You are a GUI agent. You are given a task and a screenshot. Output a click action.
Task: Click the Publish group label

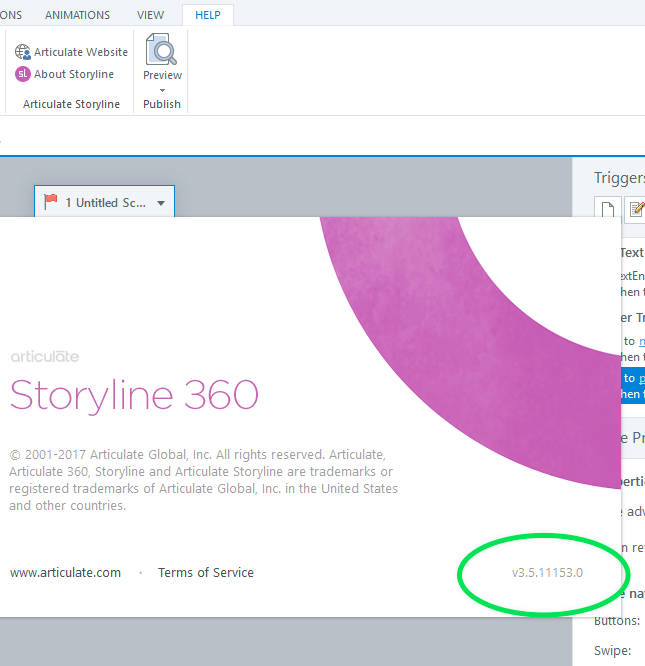(162, 104)
